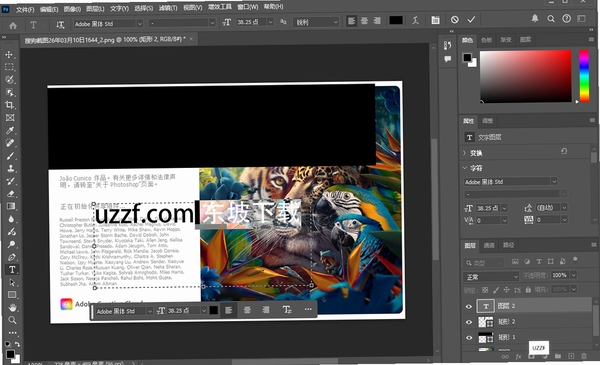Select the Hand tool
The width and height of the screenshot is (600, 365).
(12, 308)
